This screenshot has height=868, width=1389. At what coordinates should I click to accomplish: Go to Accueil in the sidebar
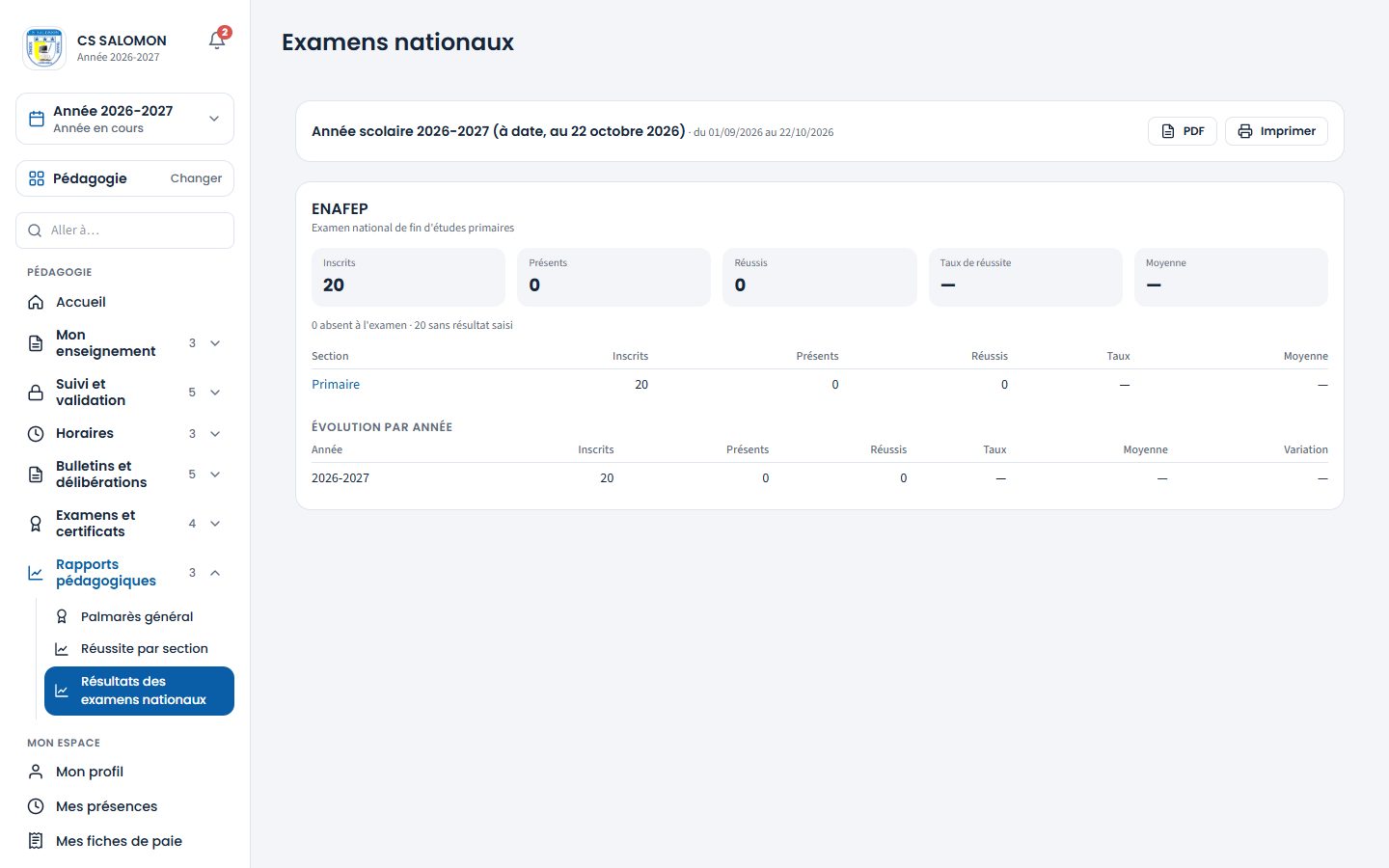tap(125, 302)
